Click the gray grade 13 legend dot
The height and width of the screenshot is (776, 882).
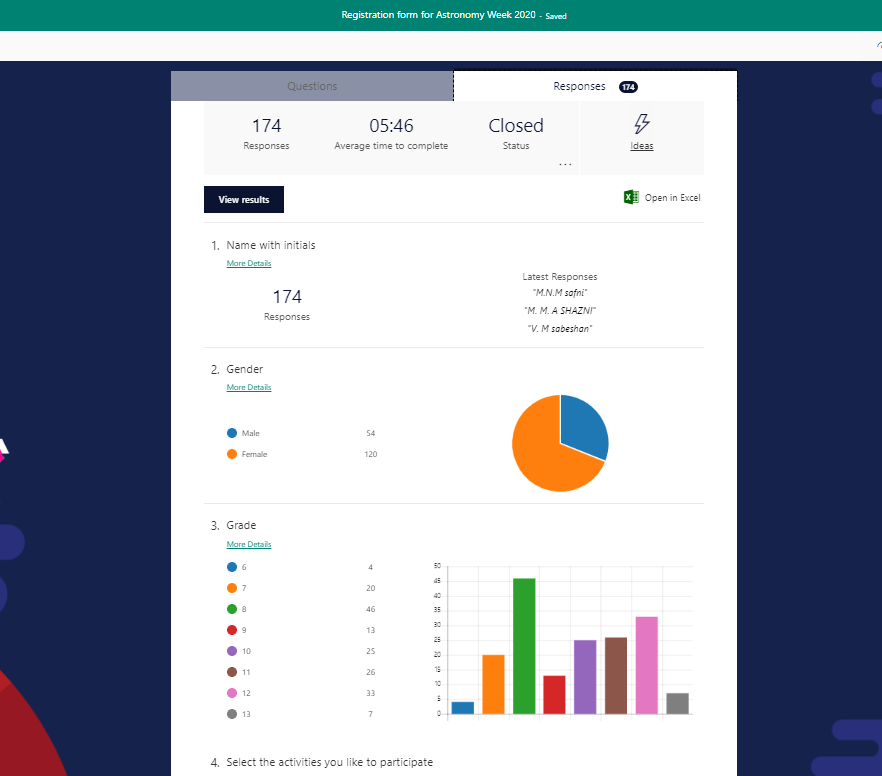(232, 714)
